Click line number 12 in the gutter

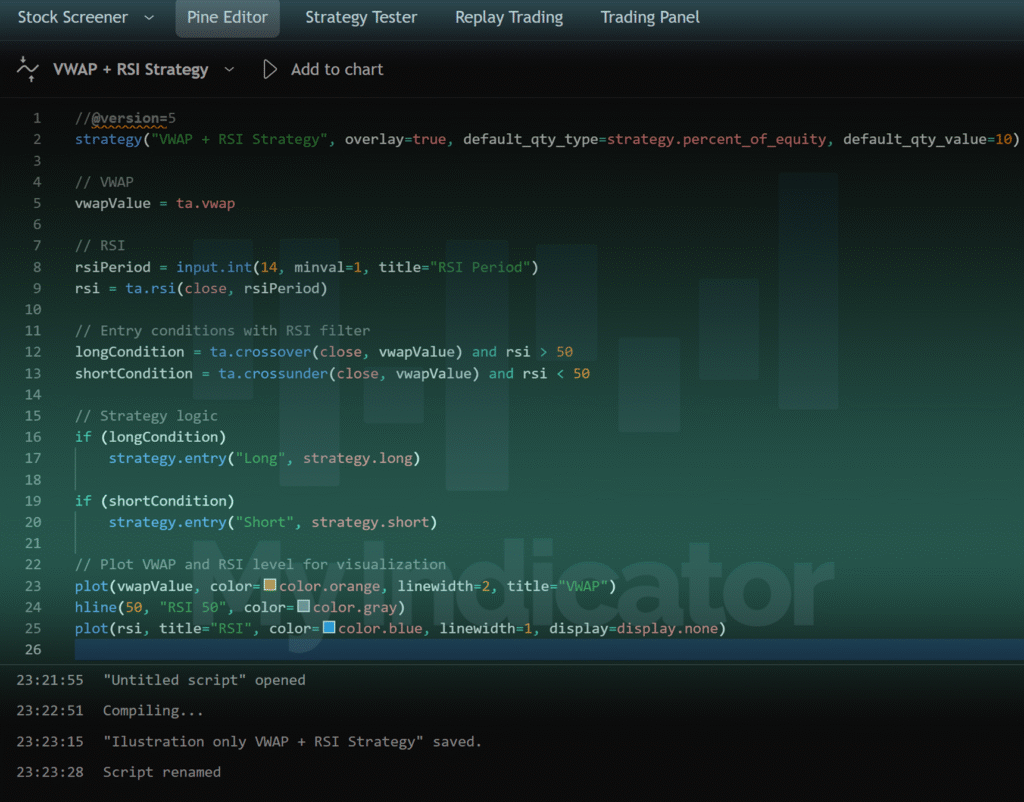(x=33, y=351)
